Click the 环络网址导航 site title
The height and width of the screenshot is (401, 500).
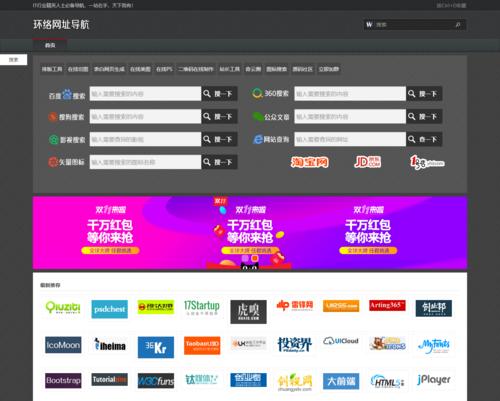tap(61, 24)
